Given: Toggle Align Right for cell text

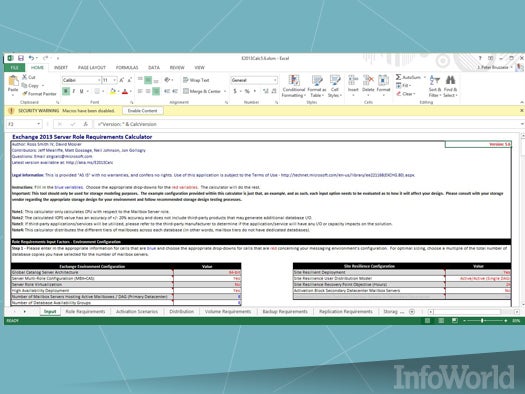Looking at the screenshot, I should pos(156,91).
